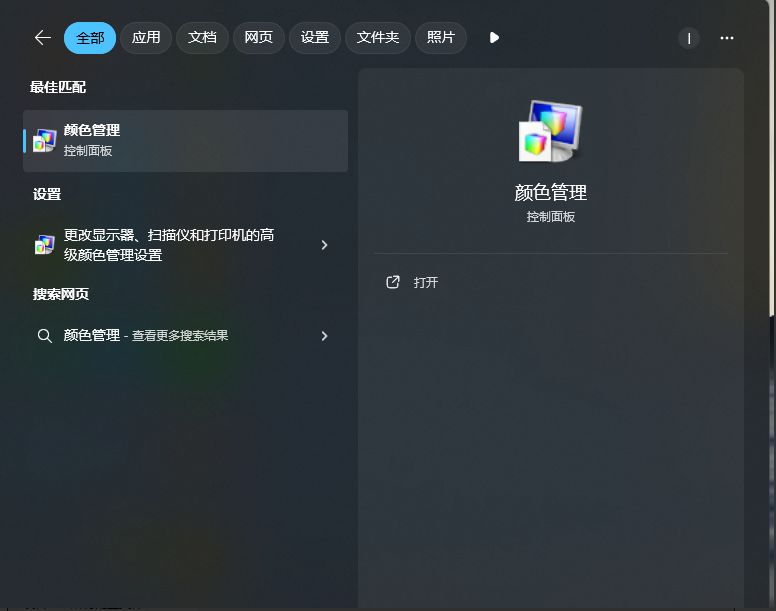Click the 颜色管理 icon in best match row
Viewport: 776px width, 611px height.
45,141
